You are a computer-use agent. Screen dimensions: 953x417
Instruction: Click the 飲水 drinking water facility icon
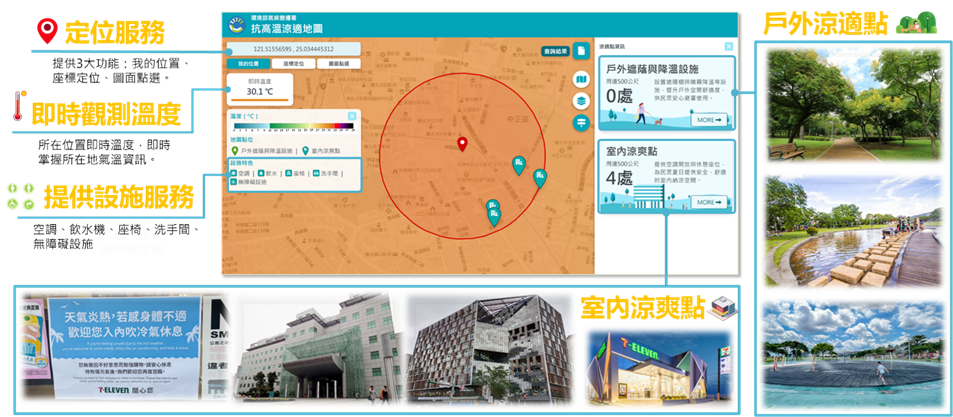(261, 173)
